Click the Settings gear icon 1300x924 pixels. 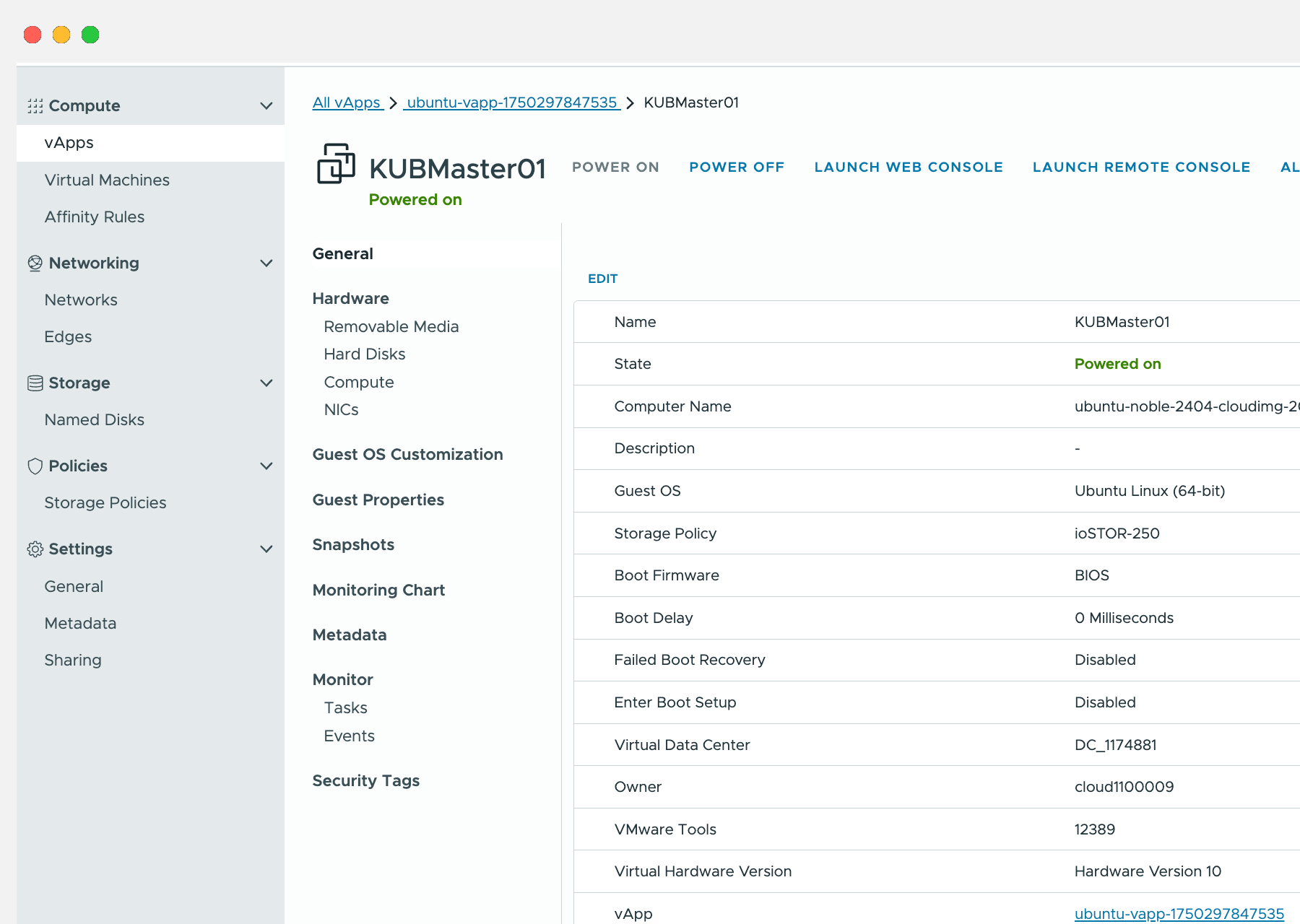[35, 549]
